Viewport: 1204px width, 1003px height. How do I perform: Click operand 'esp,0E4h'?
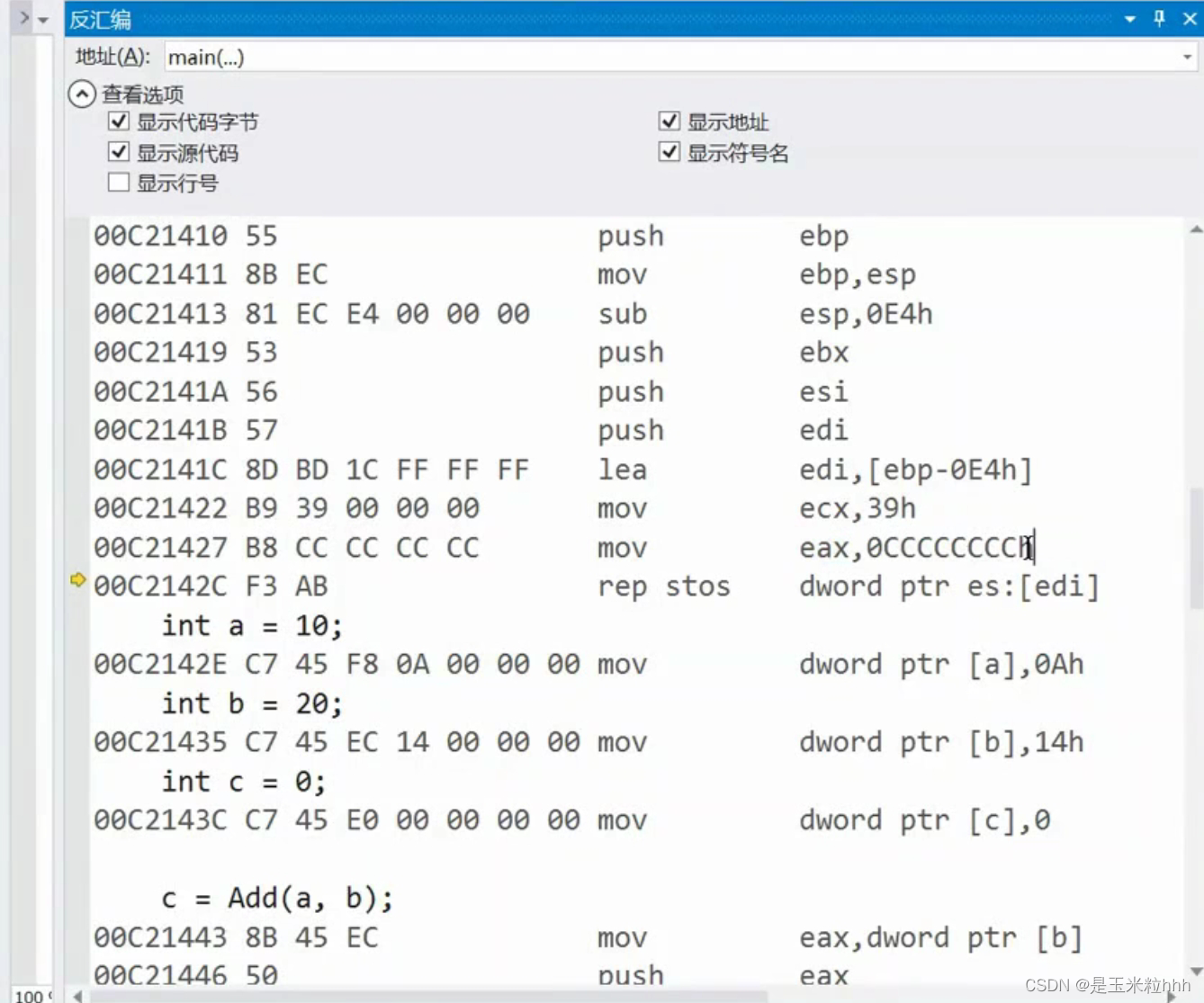pos(867,314)
